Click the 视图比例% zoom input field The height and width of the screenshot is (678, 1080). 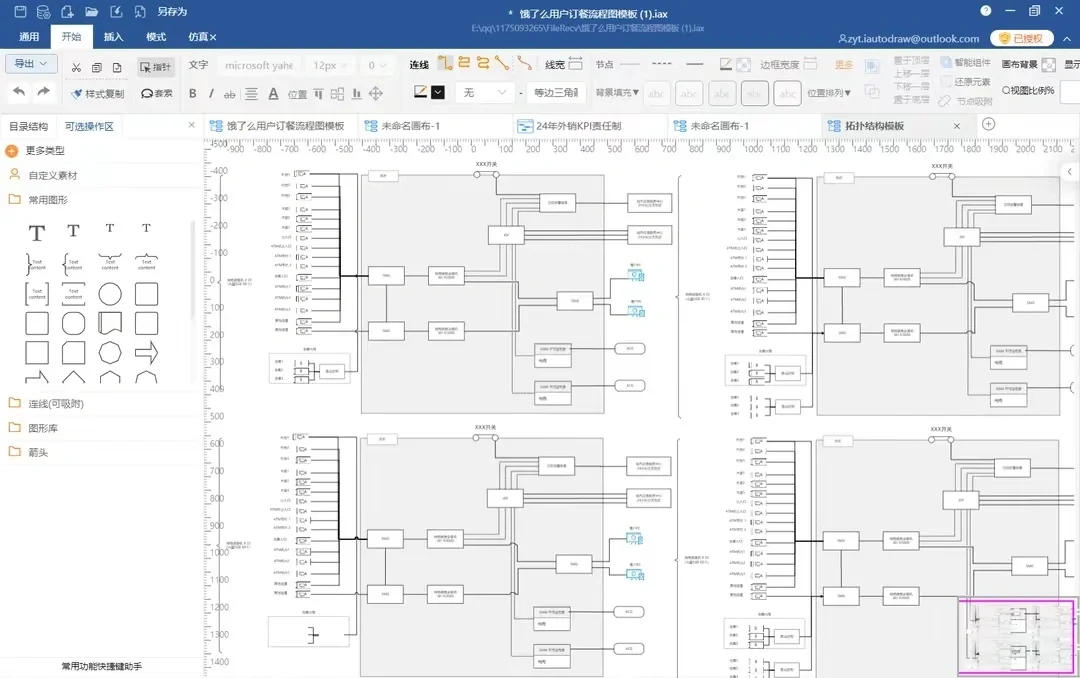click(1070, 90)
